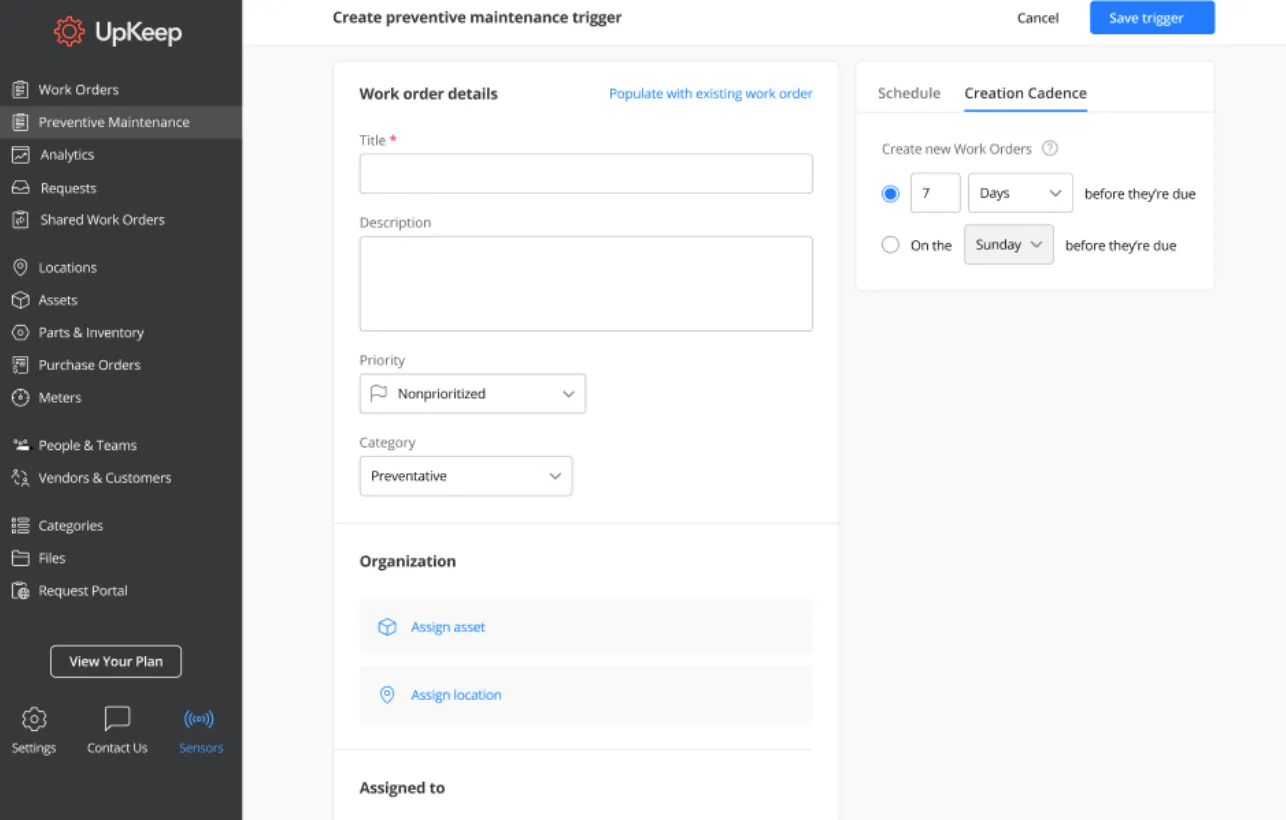Image resolution: width=1286 pixels, height=820 pixels.
Task: Click the help icon beside Create new Work Orders
Action: 1049,149
